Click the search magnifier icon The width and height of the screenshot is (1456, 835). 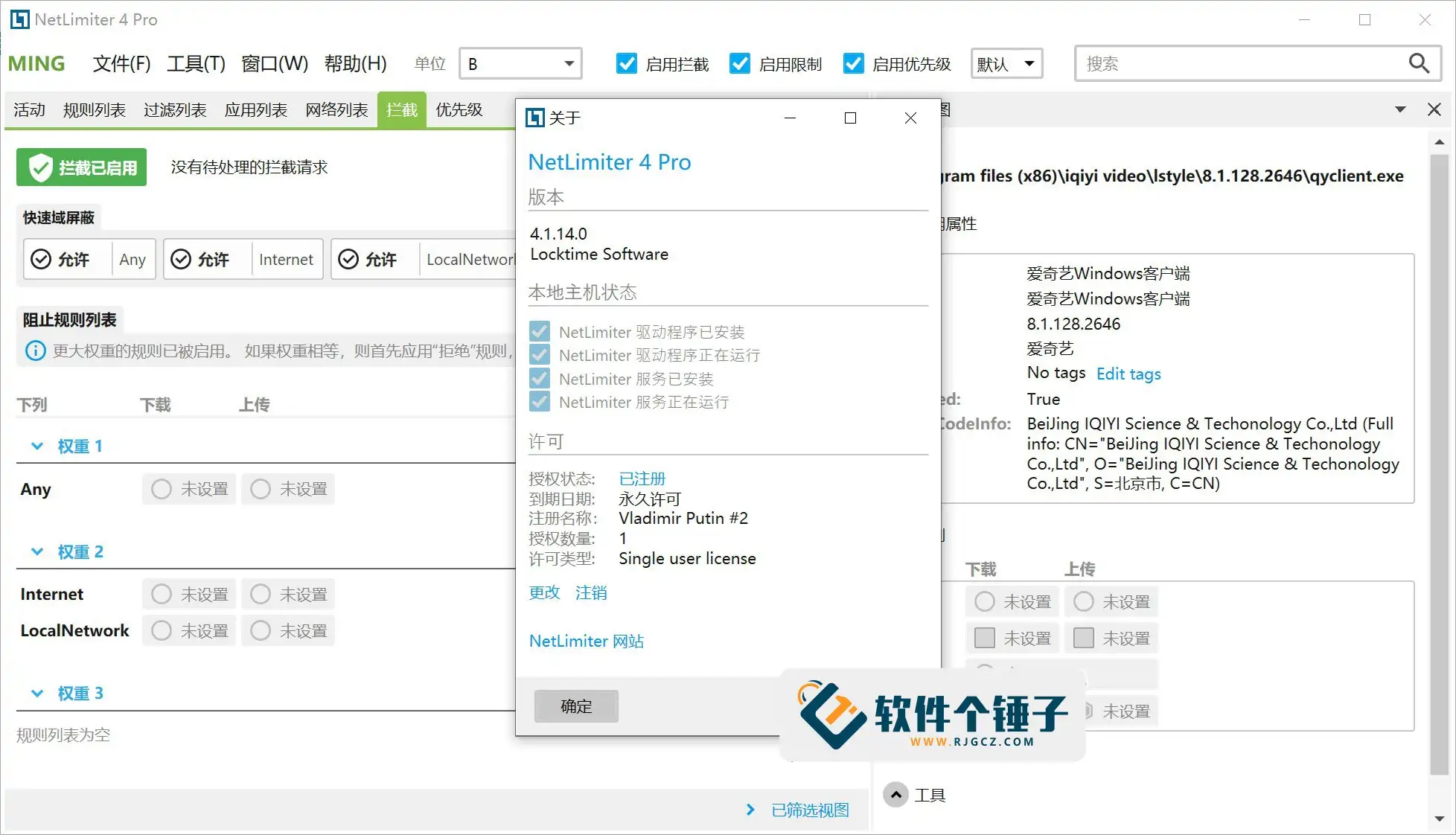(x=1419, y=64)
